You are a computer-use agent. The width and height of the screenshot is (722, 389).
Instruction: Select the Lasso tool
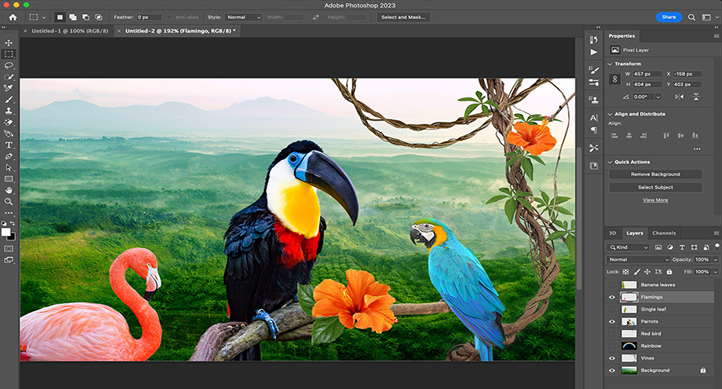(x=9, y=65)
